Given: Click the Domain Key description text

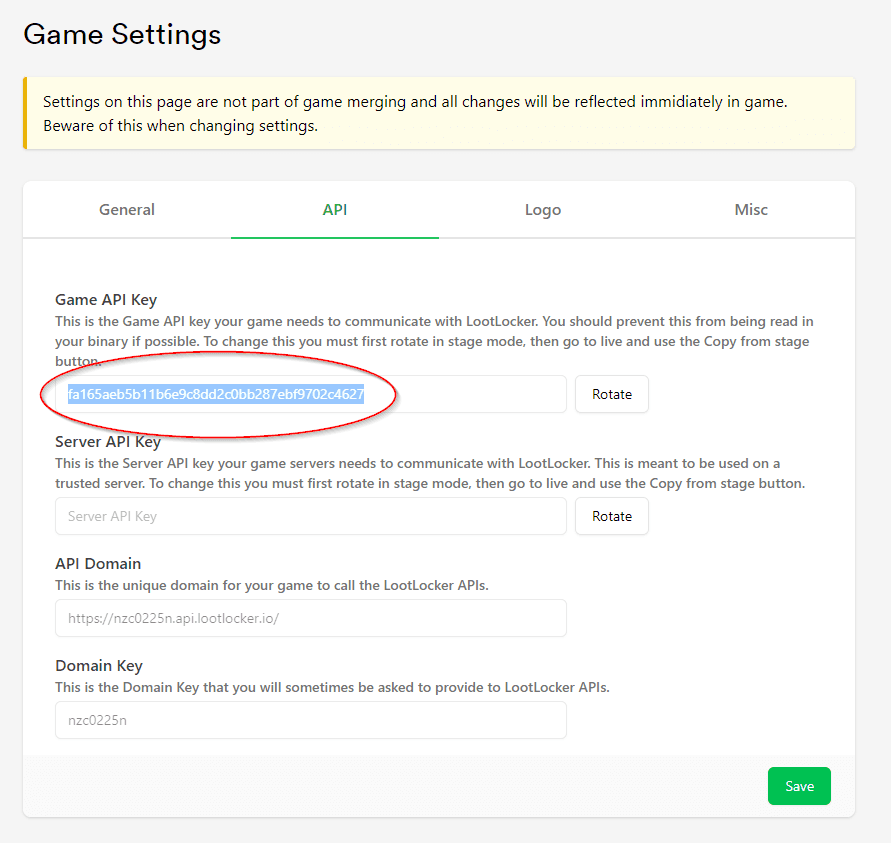Looking at the screenshot, I should coord(332,687).
